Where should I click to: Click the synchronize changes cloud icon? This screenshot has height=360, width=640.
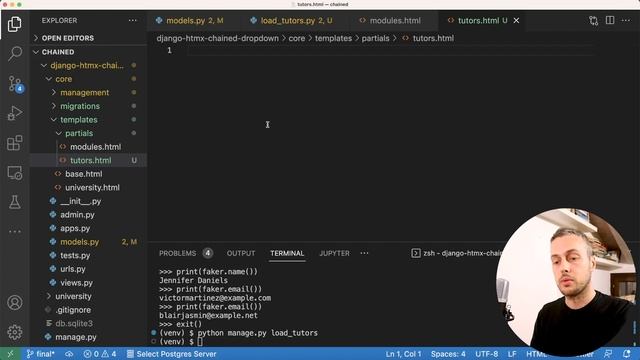(69, 354)
